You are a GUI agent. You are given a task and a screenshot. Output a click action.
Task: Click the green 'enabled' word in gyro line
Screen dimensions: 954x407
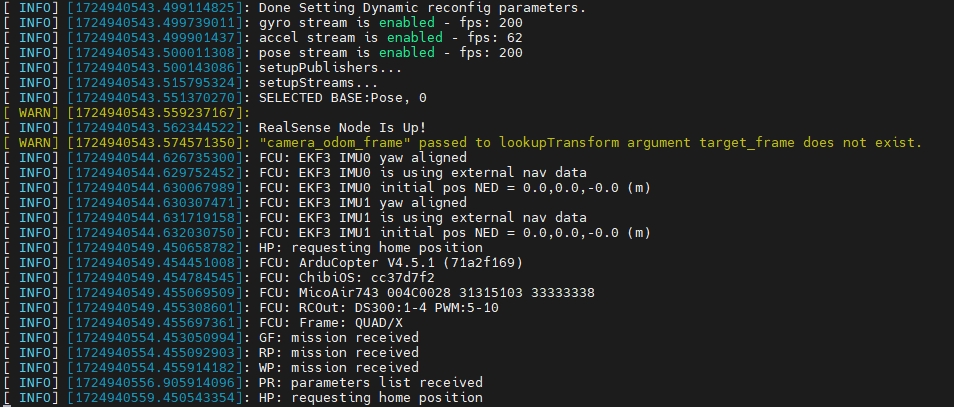pos(407,23)
